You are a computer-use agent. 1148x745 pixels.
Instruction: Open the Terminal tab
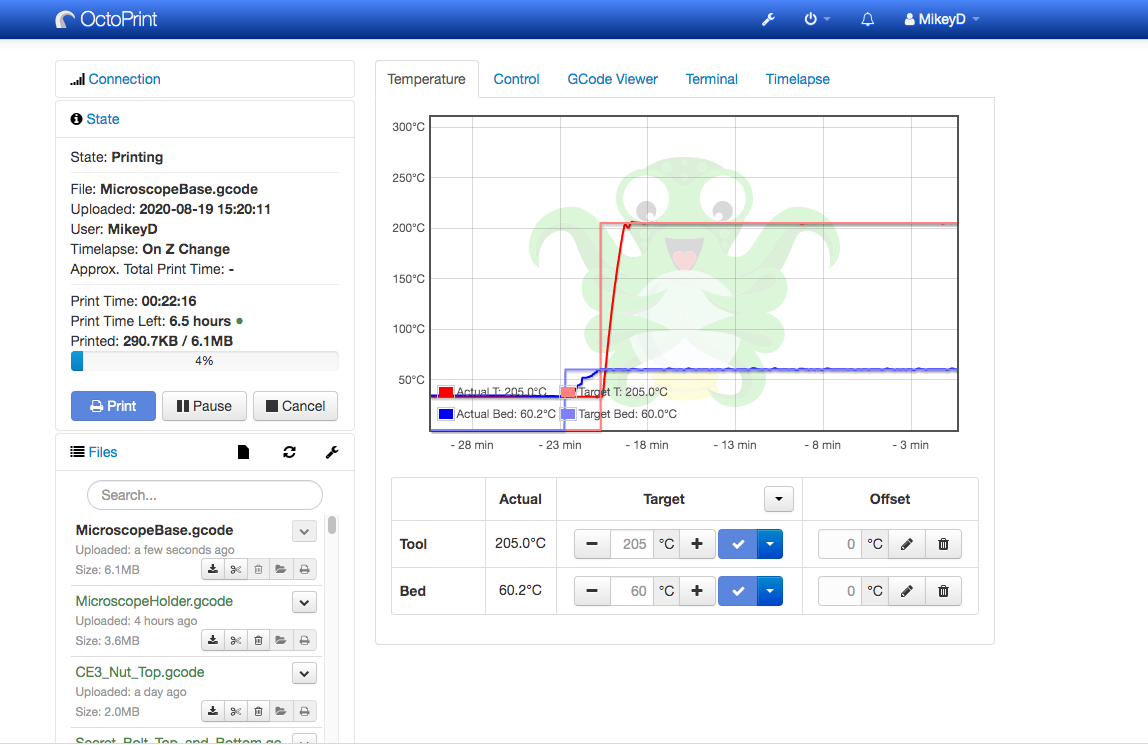(x=711, y=79)
